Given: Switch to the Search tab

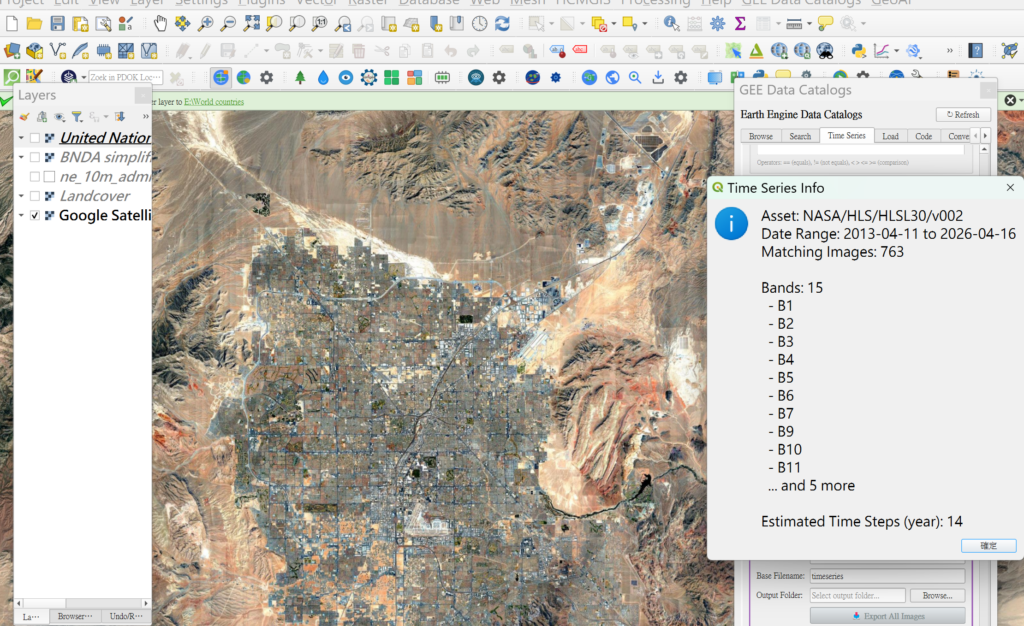Looking at the screenshot, I should [x=799, y=136].
